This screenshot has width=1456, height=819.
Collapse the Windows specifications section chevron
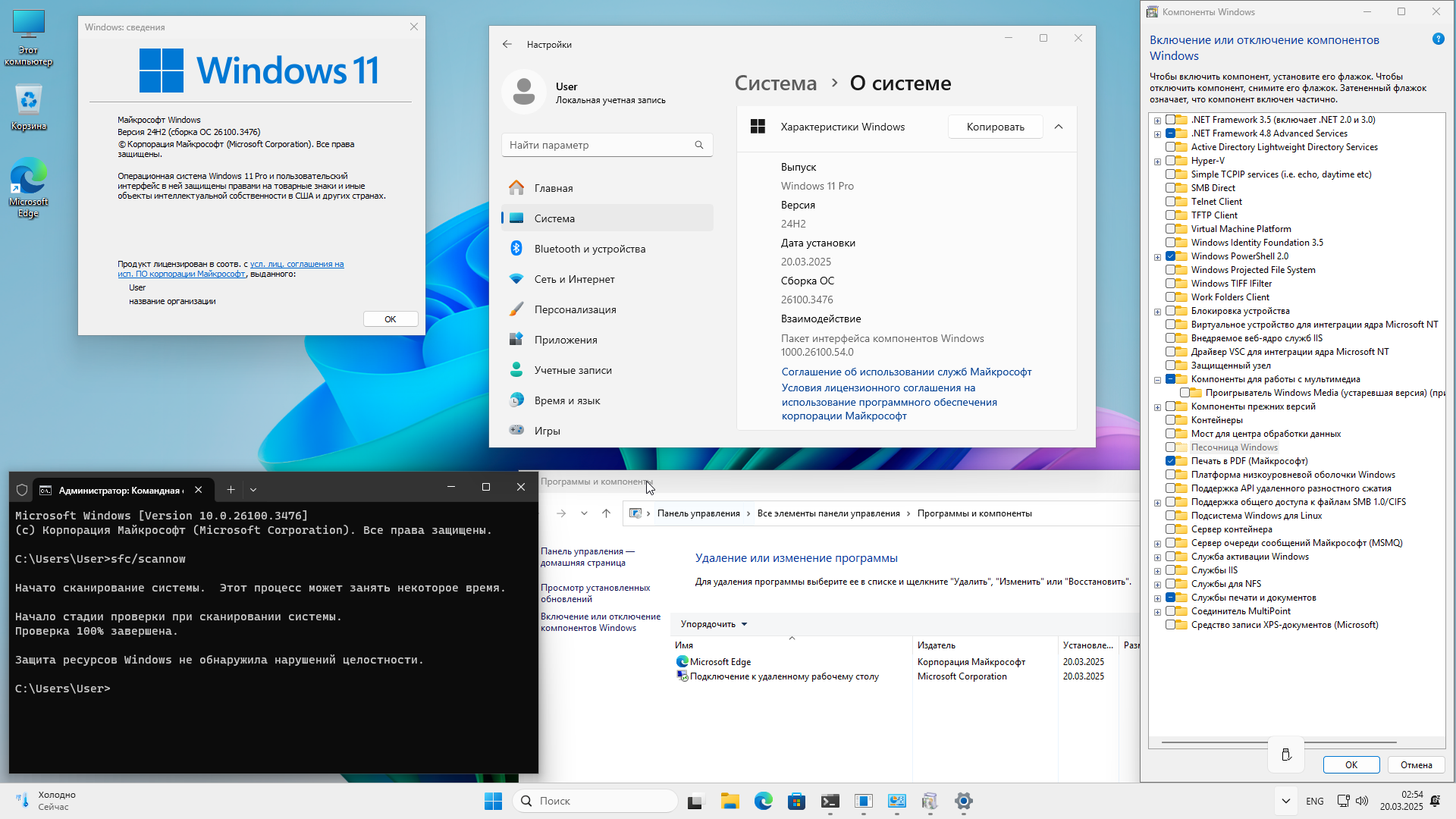coord(1059,127)
